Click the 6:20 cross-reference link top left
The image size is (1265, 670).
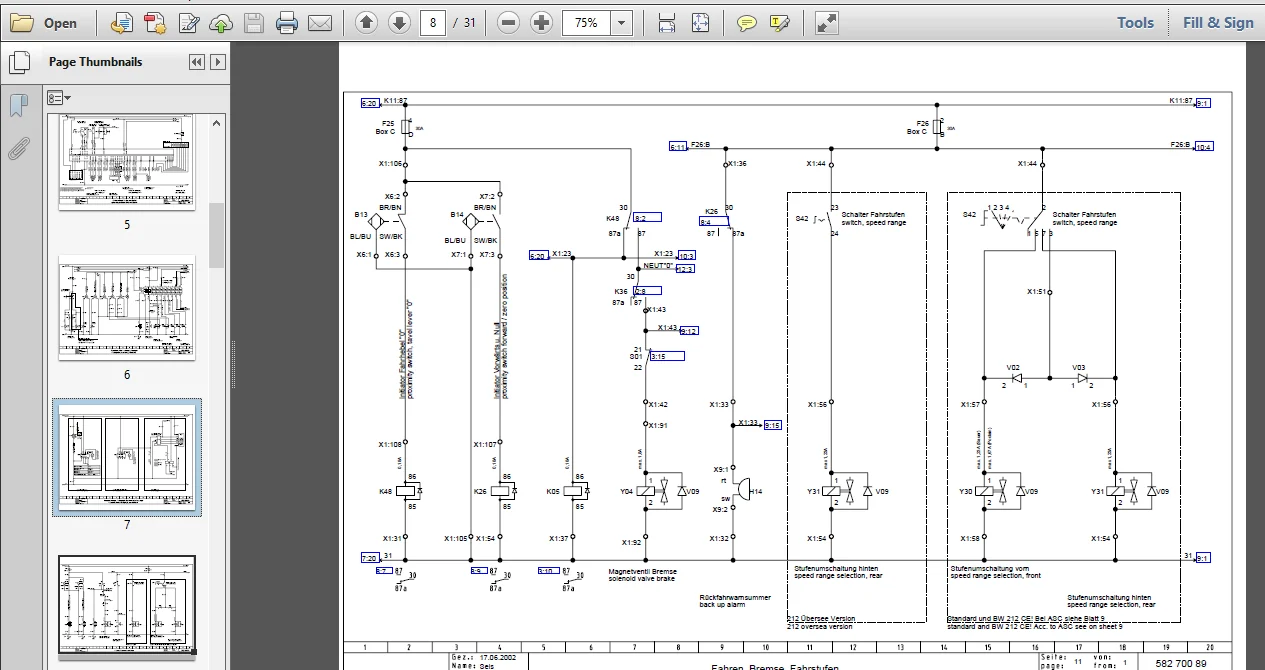pyautogui.click(x=369, y=102)
